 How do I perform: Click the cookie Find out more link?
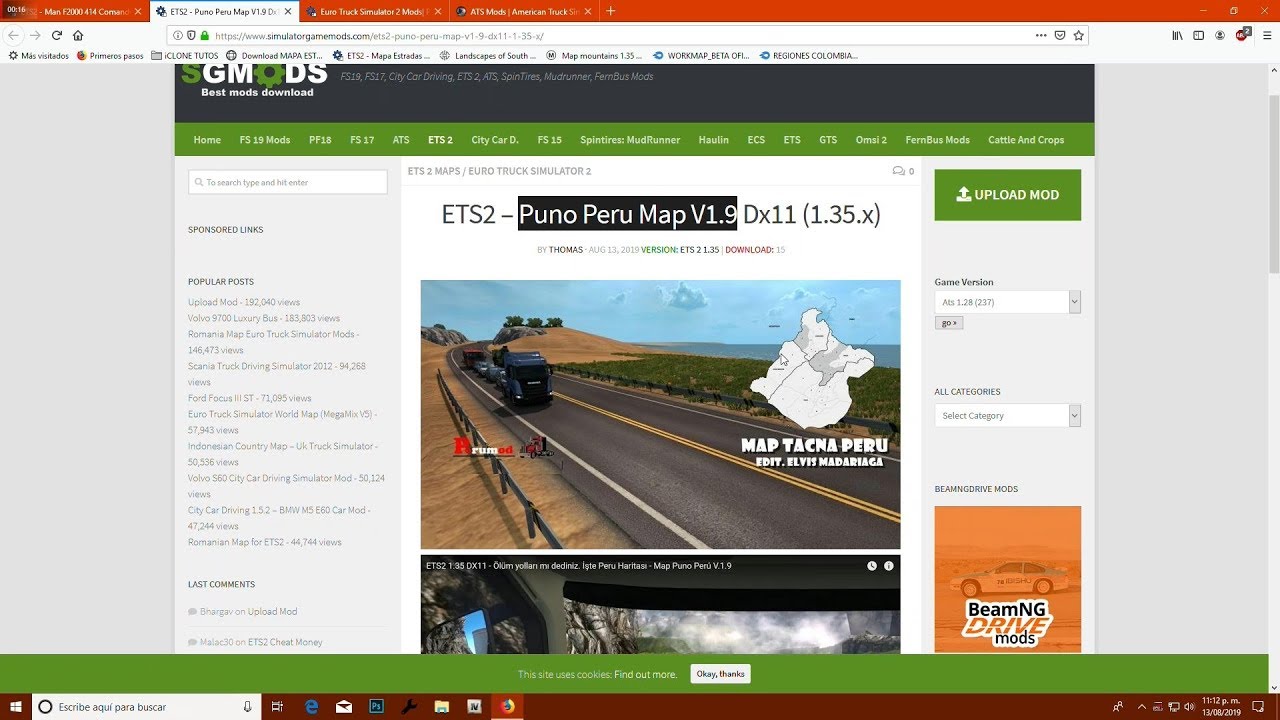tap(645, 674)
